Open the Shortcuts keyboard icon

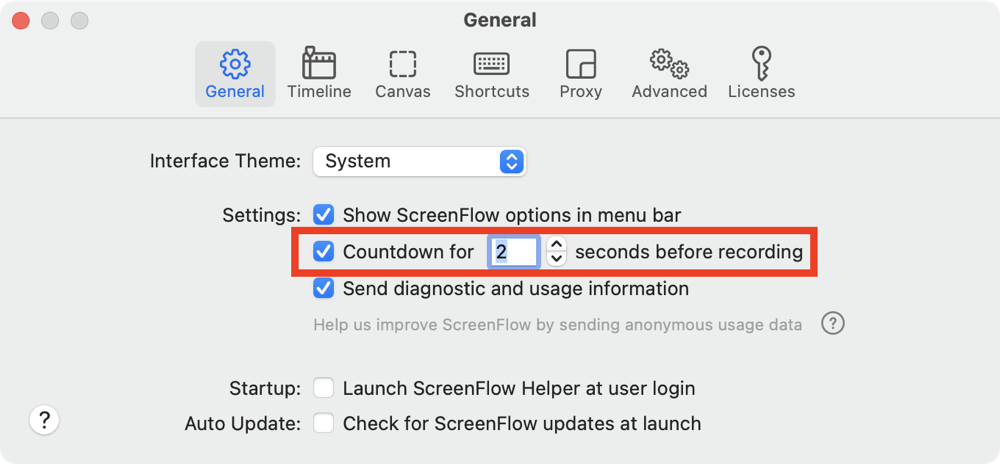(491, 64)
